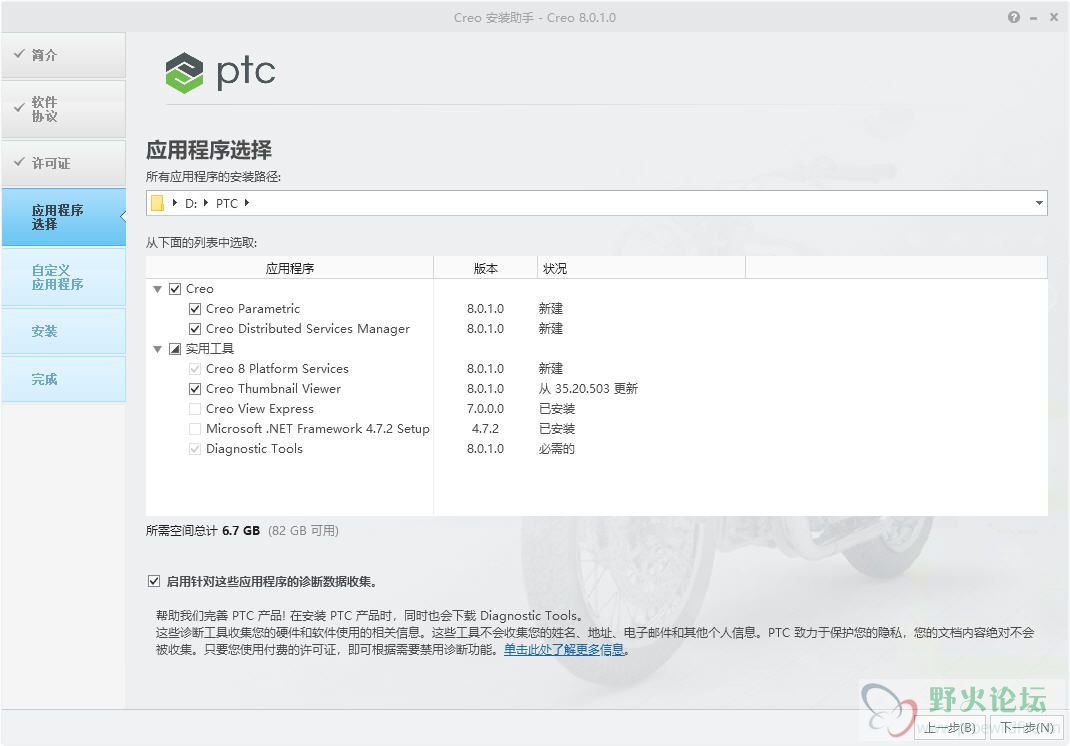Click the 7.0.0.0 version cell

coord(485,409)
